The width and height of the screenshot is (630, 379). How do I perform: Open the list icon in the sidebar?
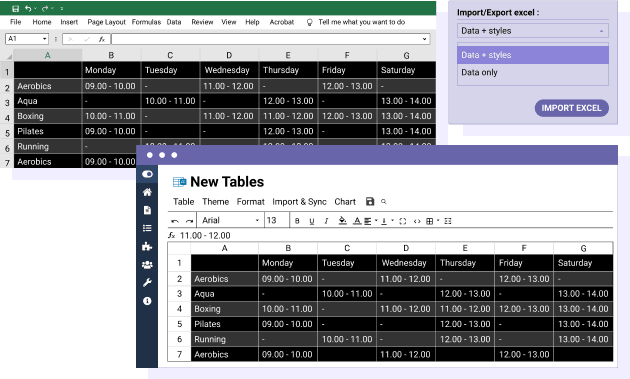click(x=147, y=228)
